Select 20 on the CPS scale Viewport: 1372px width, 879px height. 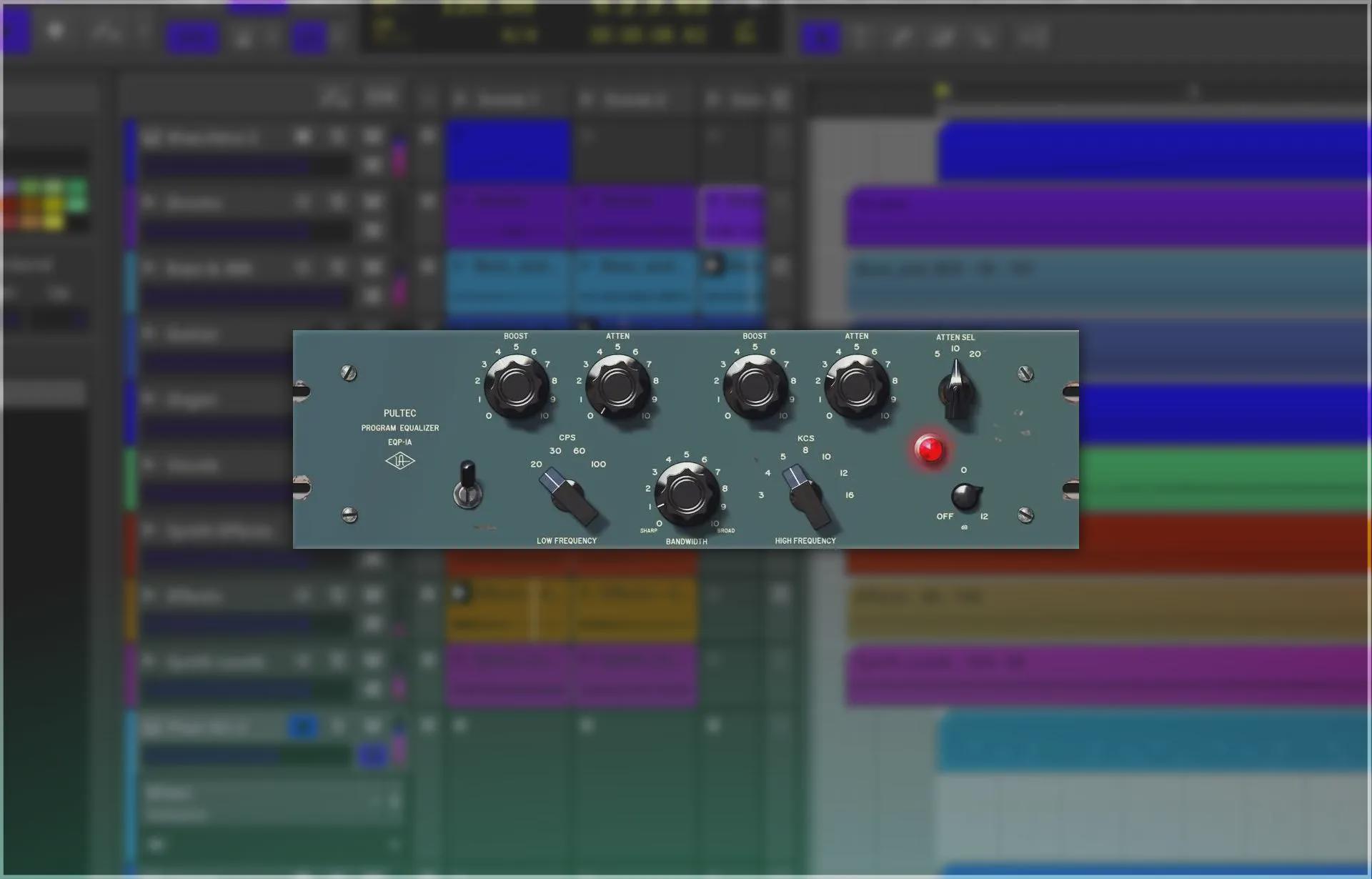point(536,464)
